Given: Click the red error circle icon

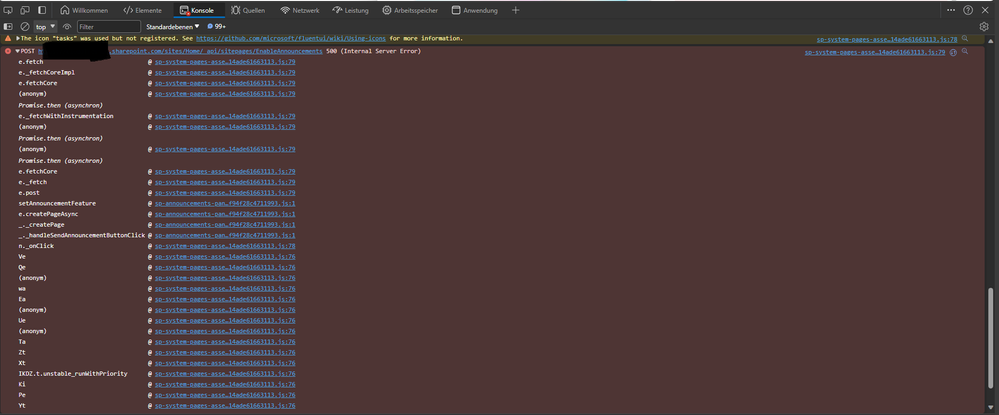Looking at the screenshot, I should [8, 51].
